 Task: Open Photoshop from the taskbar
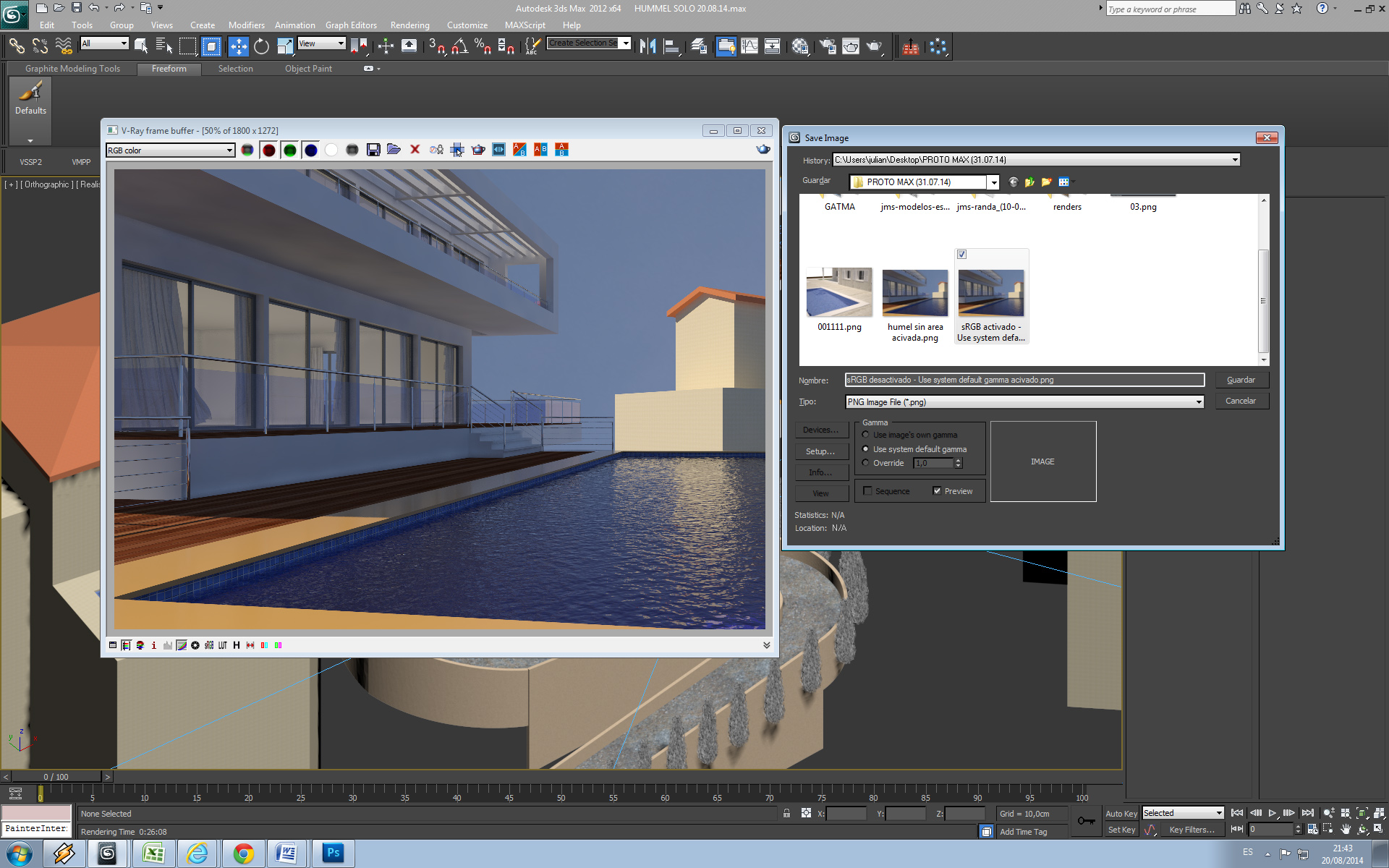pyautogui.click(x=333, y=853)
